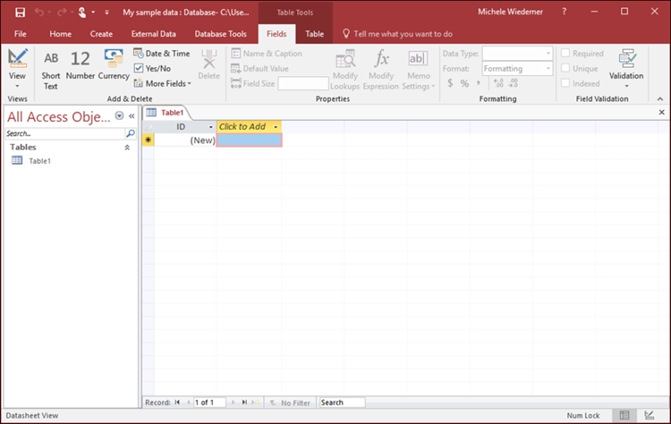Click Decrease Decimals icon
This screenshot has width=671, height=424.
point(513,83)
